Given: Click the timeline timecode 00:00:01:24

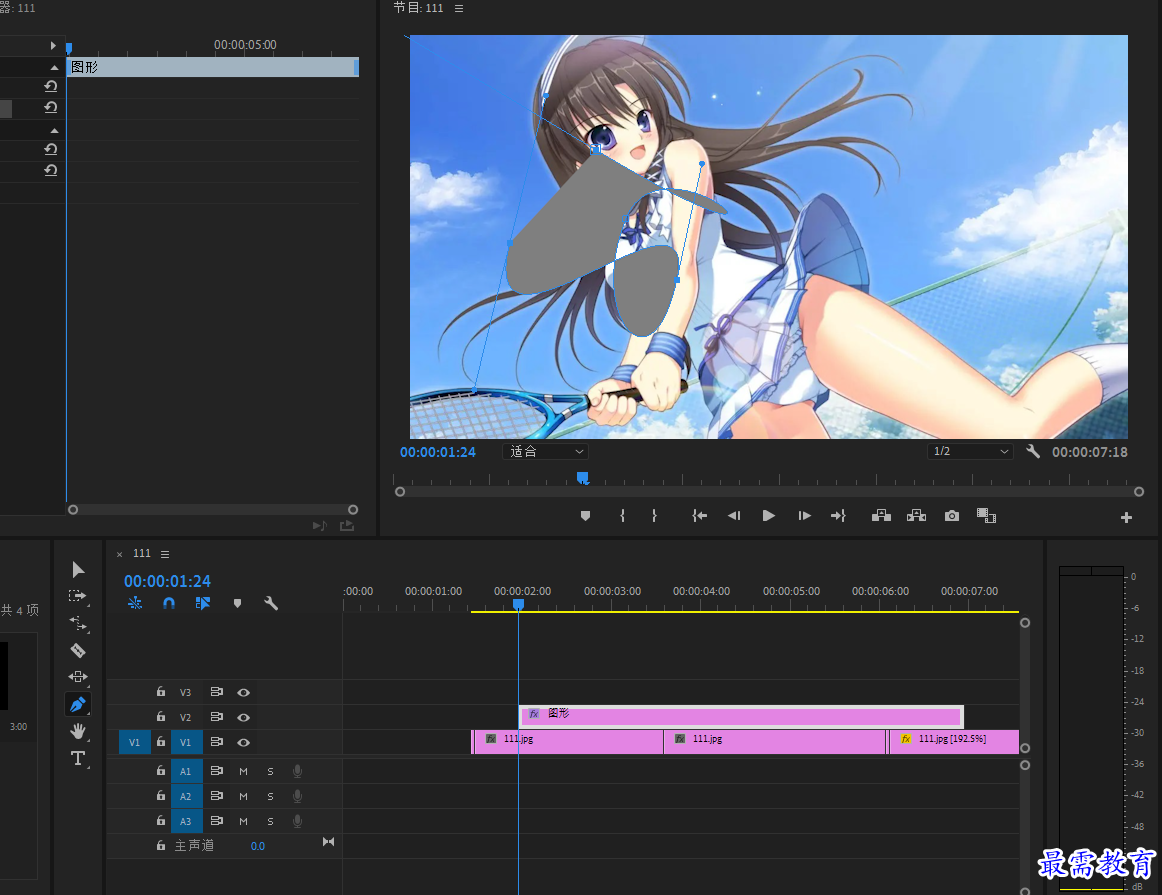Looking at the screenshot, I should (x=167, y=581).
